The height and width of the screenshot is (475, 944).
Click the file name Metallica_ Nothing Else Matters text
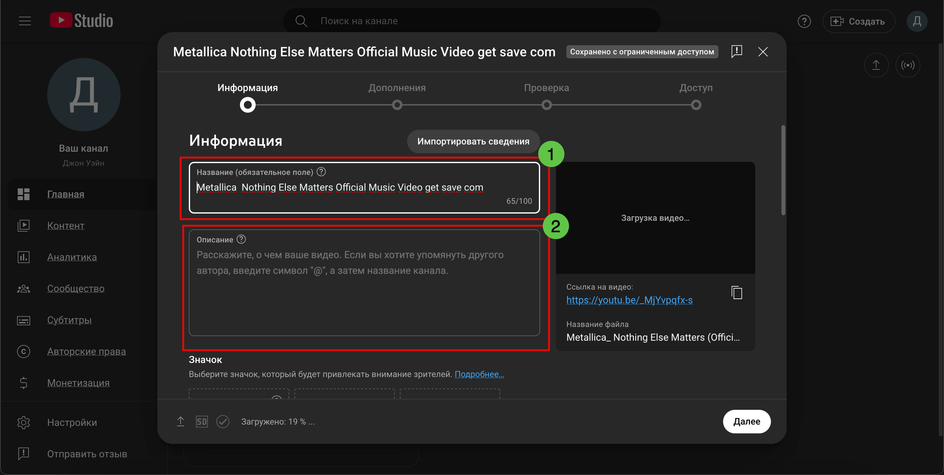[x=653, y=337]
